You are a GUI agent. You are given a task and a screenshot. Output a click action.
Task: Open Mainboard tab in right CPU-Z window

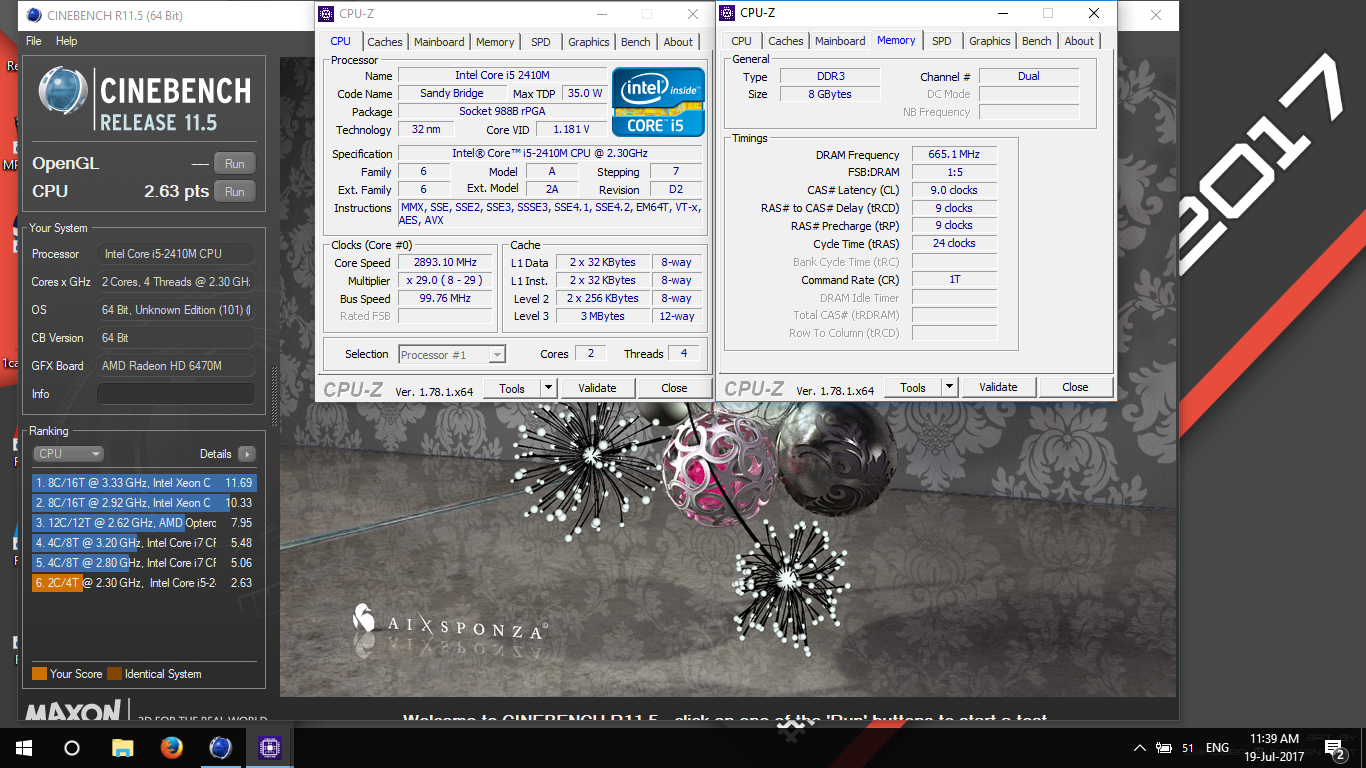(x=840, y=41)
